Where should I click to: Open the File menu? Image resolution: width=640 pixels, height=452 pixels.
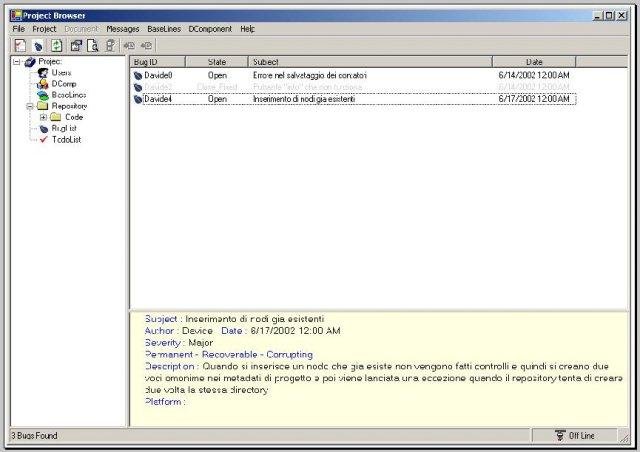click(18, 29)
